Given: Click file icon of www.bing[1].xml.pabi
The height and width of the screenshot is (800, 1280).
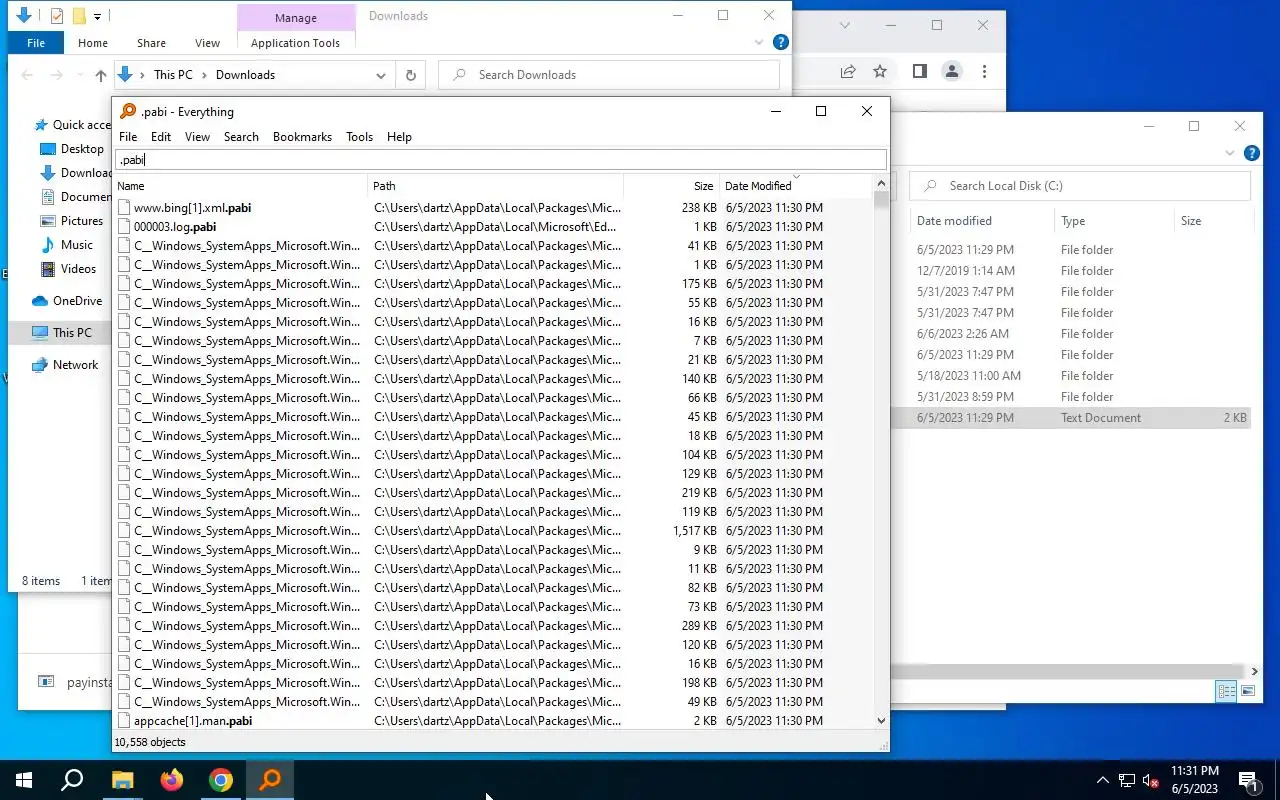Looking at the screenshot, I should 124,208.
